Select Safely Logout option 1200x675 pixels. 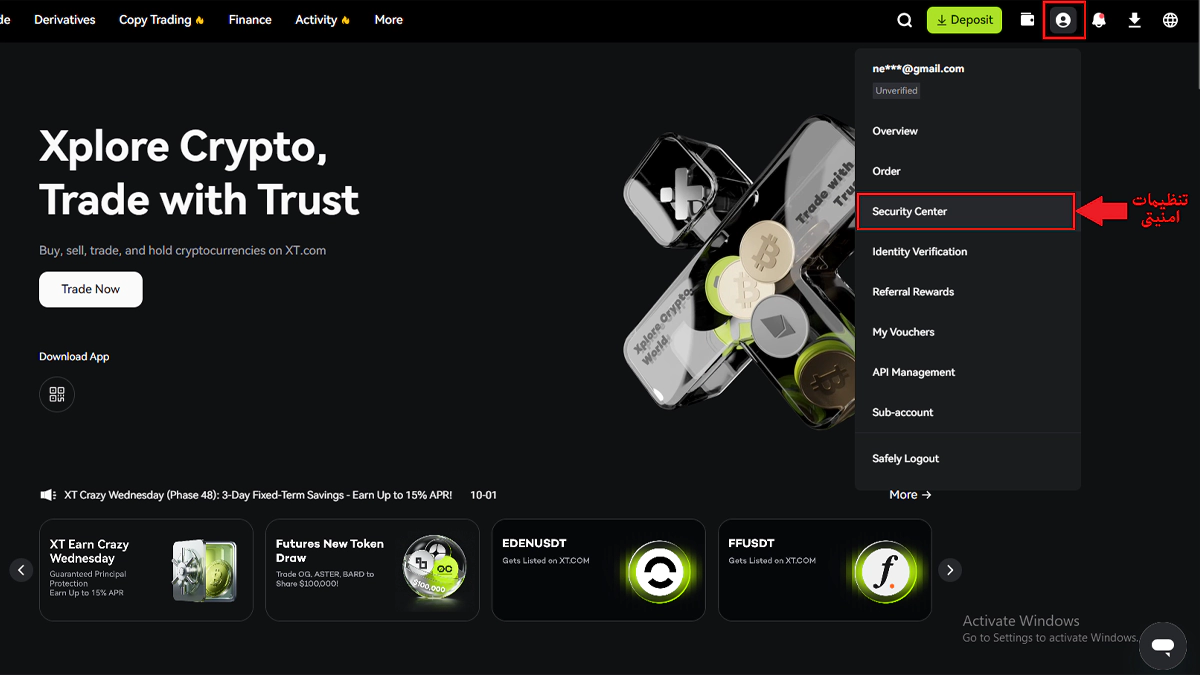click(905, 459)
